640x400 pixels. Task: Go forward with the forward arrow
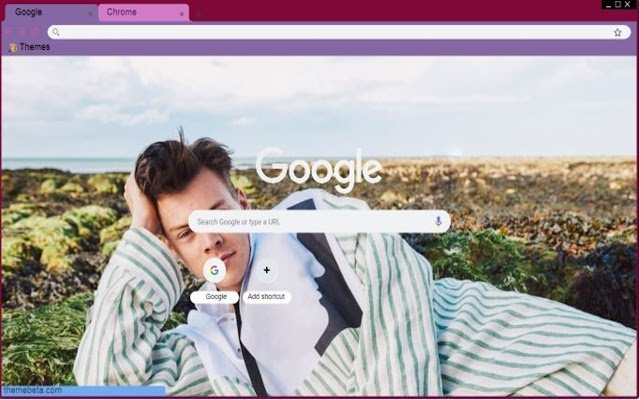pyautogui.click(x=23, y=31)
